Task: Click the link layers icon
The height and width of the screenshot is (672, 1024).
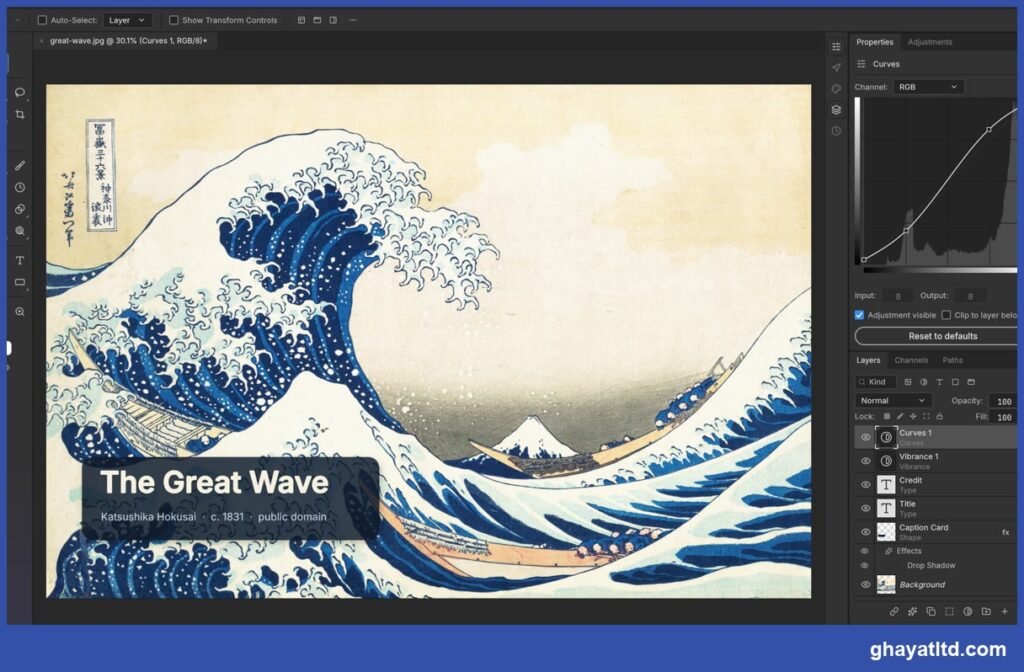Action: pyautogui.click(x=894, y=611)
